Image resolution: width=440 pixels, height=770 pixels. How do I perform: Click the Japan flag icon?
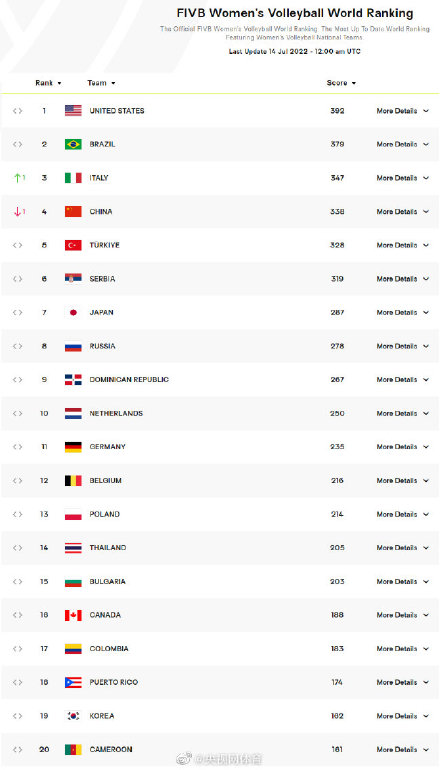[73, 312]
